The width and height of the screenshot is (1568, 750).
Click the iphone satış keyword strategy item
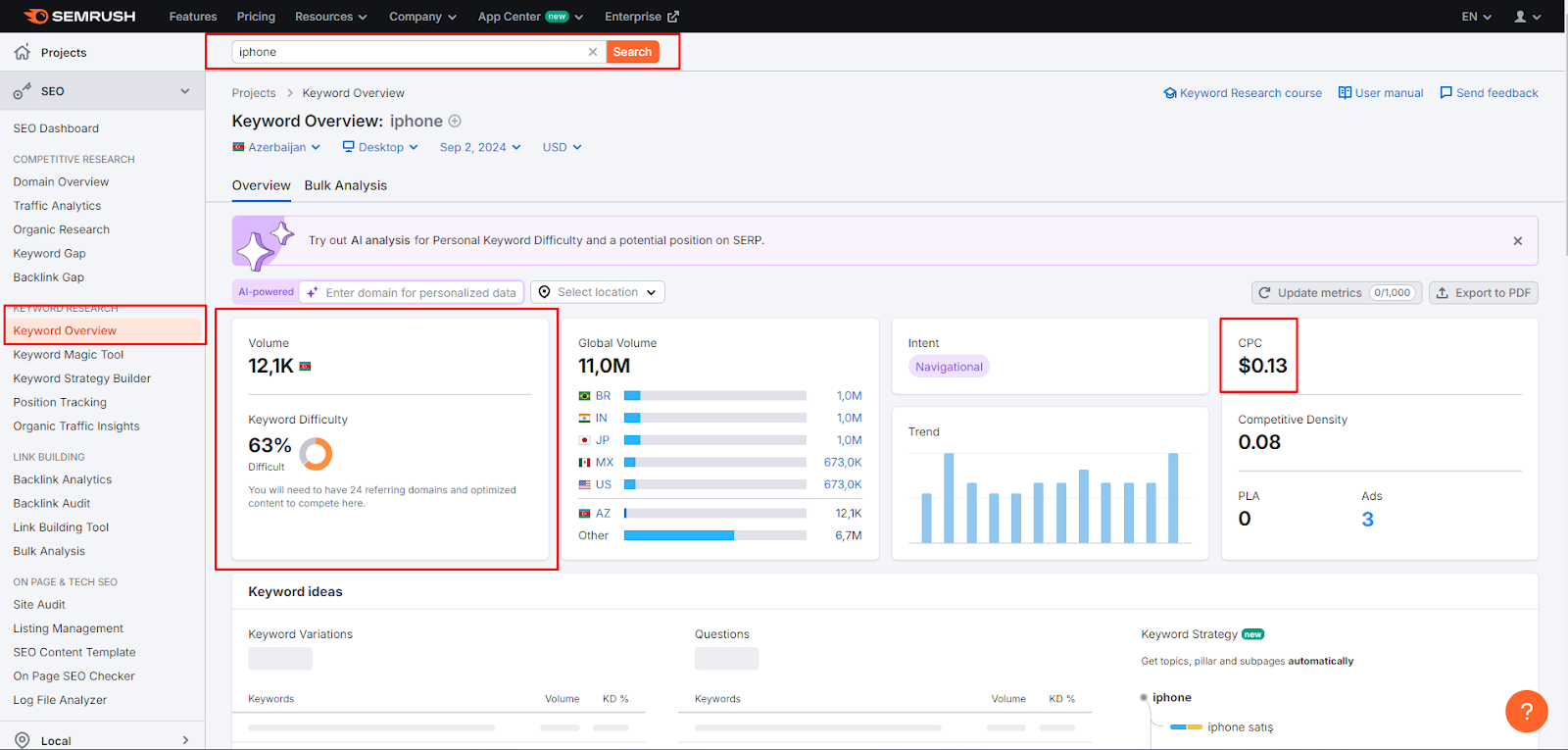1240,727
